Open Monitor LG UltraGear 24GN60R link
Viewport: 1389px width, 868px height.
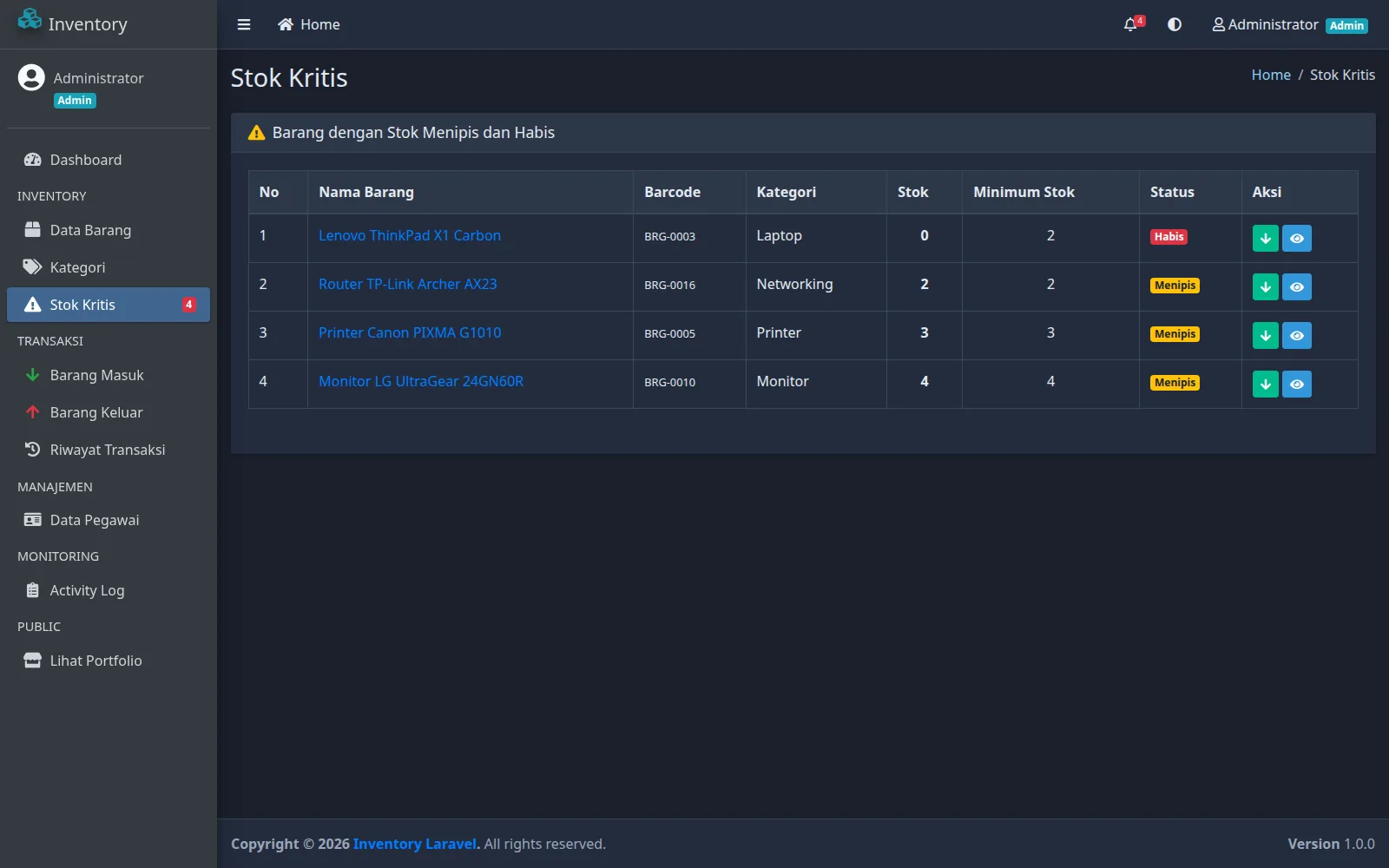[x=421, y=381]
